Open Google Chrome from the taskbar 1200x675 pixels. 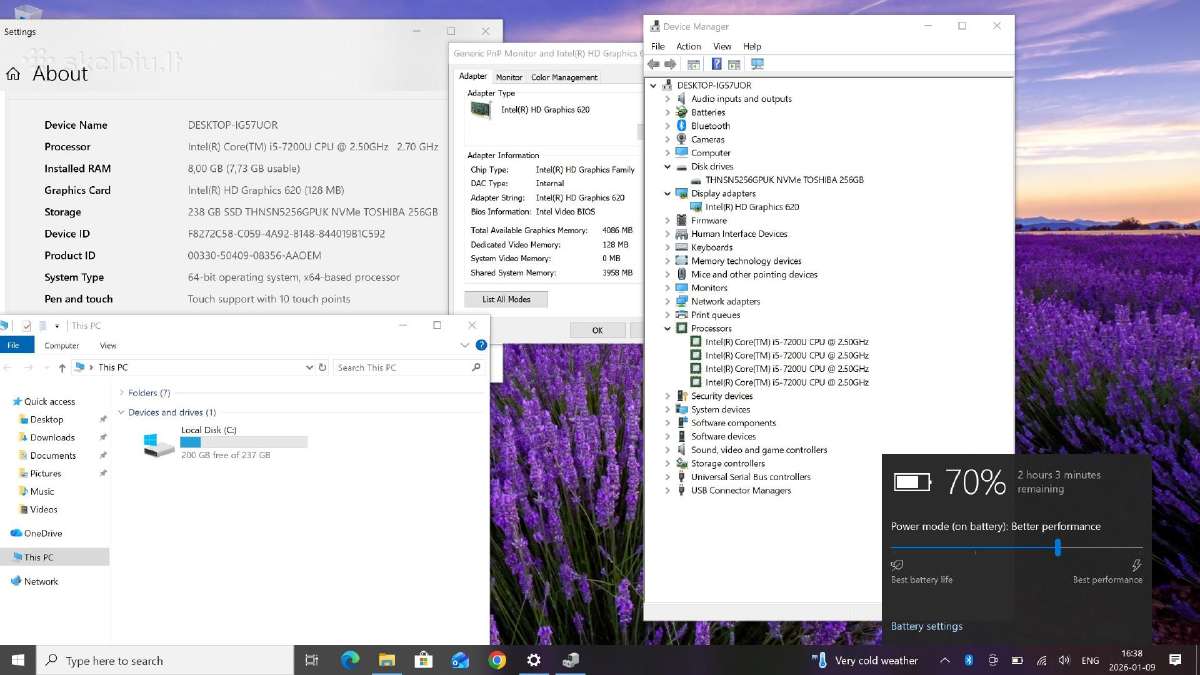pos(497,660)
